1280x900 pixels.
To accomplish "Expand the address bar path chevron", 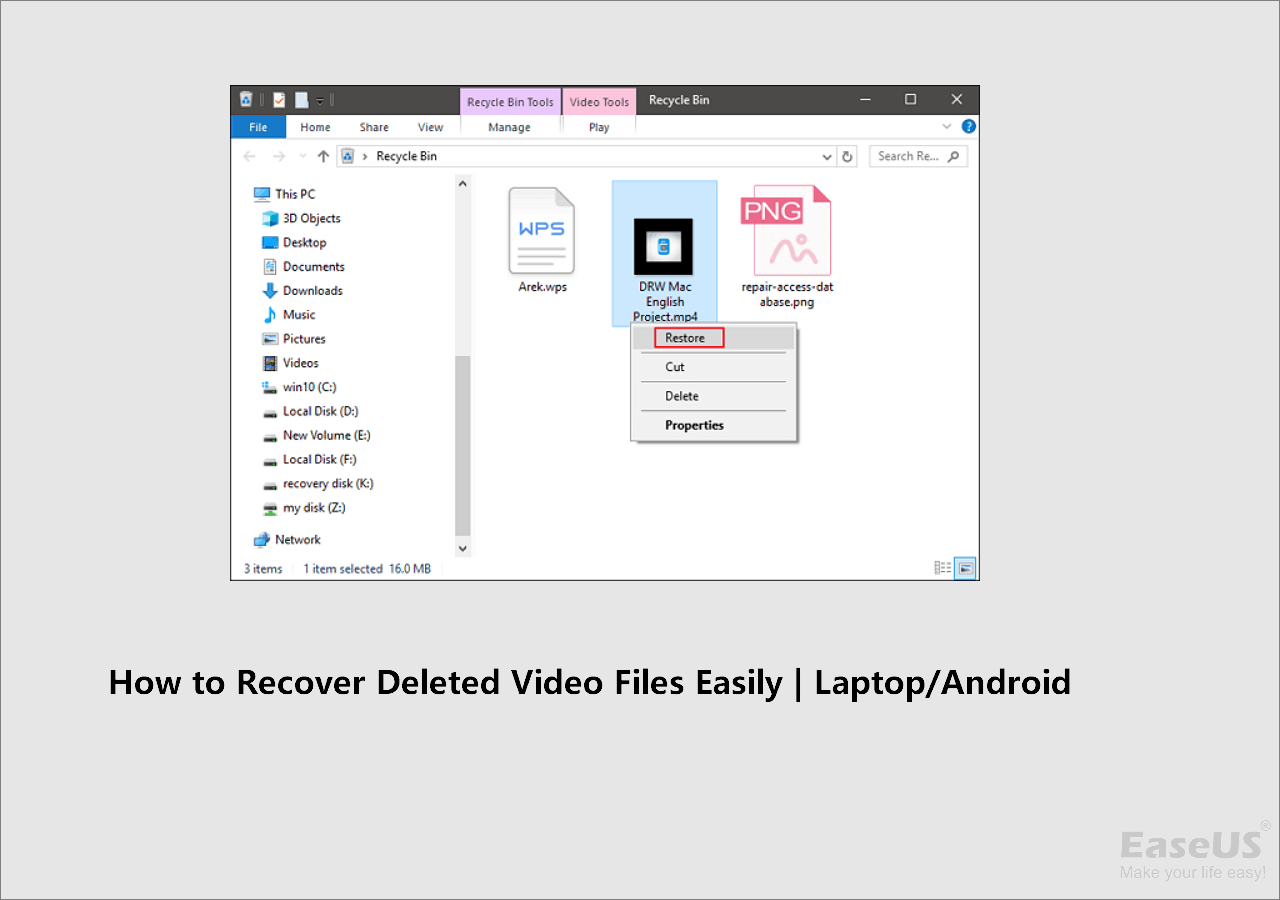I will (366, 156).
